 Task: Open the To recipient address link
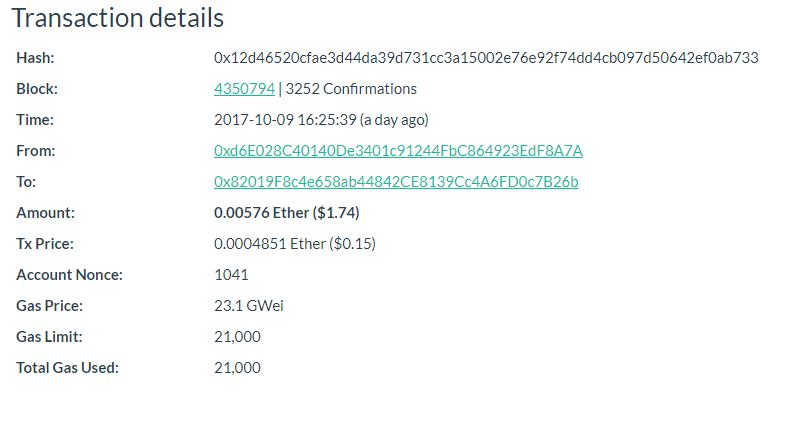[396, 182]
